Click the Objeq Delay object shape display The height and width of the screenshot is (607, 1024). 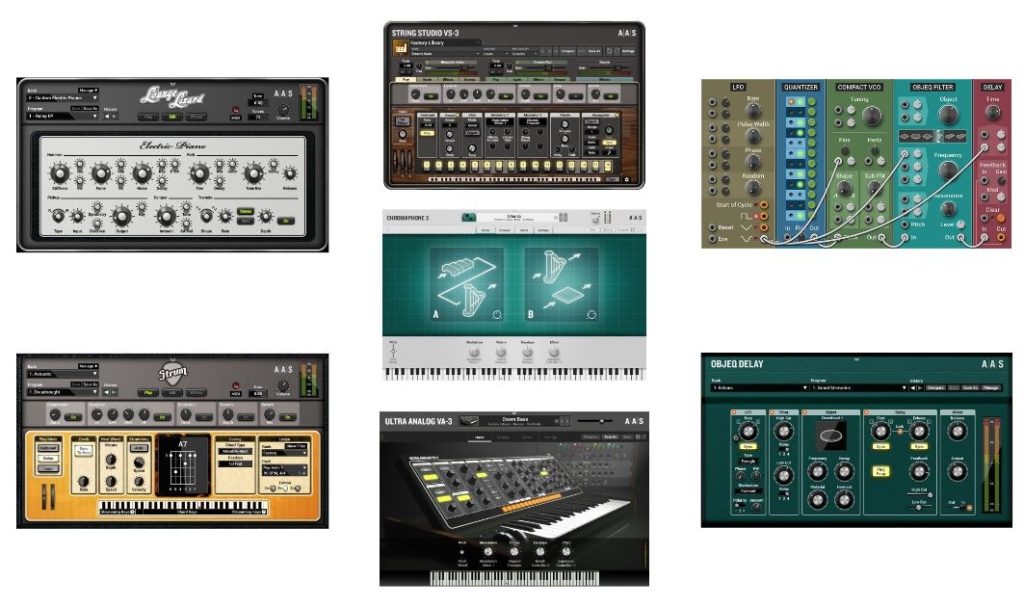pyautogui.click(x=831, y=436)
